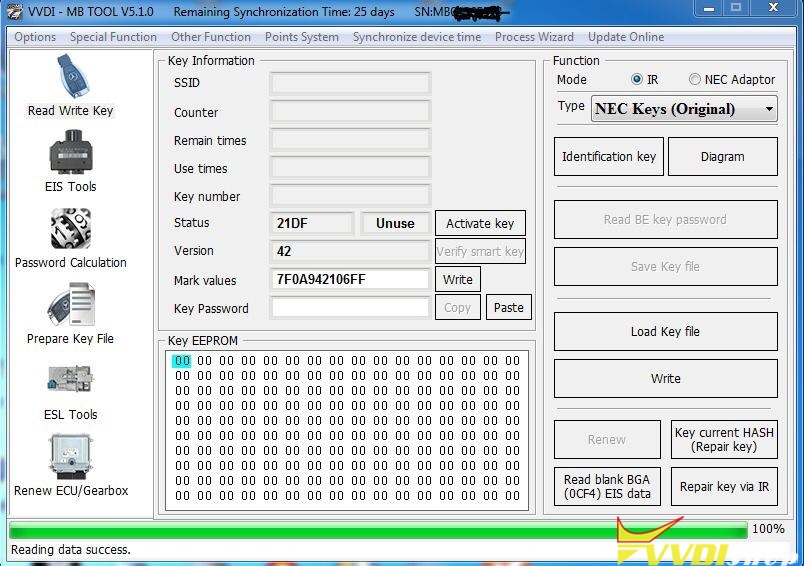Click the Activate key button
The width and height of the screenshot is (804, 566).
point(480,224)
